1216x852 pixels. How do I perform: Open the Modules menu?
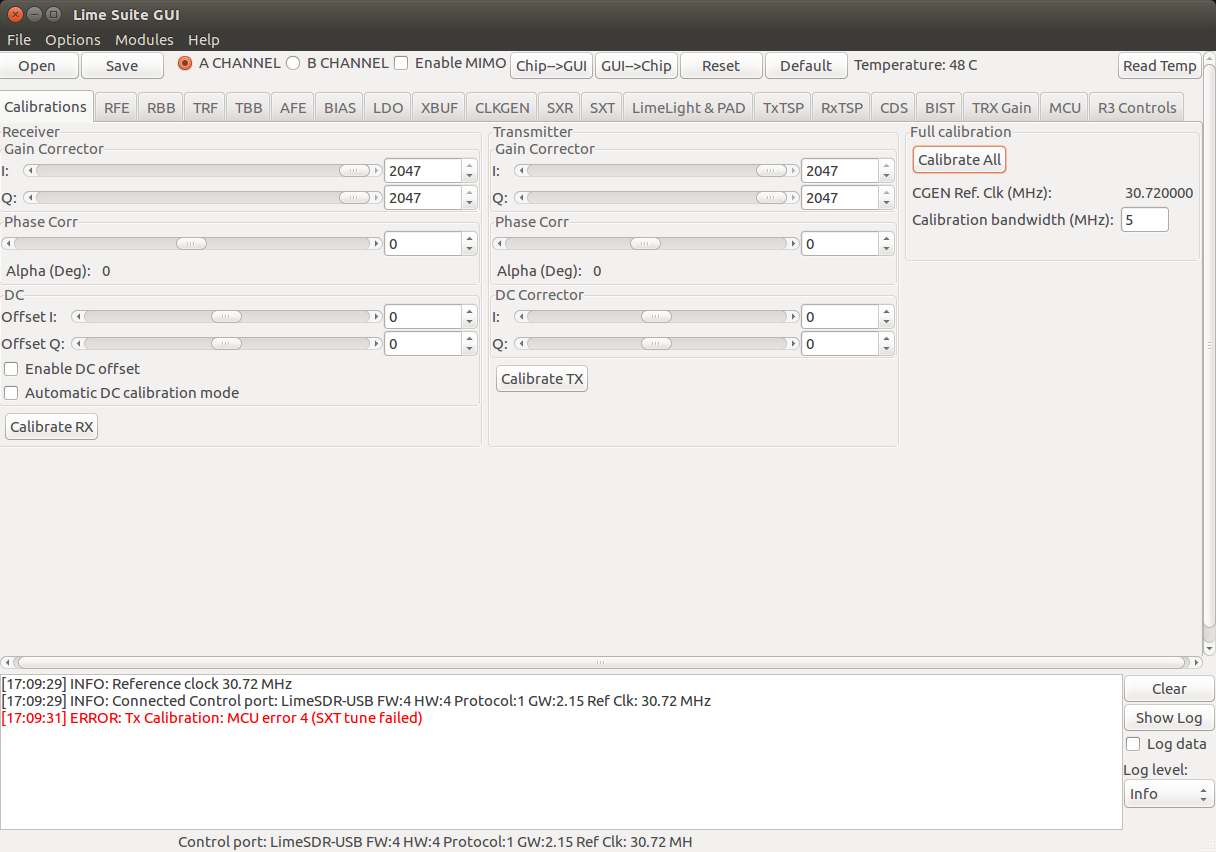pyautogui.click(x=144, y=40)
